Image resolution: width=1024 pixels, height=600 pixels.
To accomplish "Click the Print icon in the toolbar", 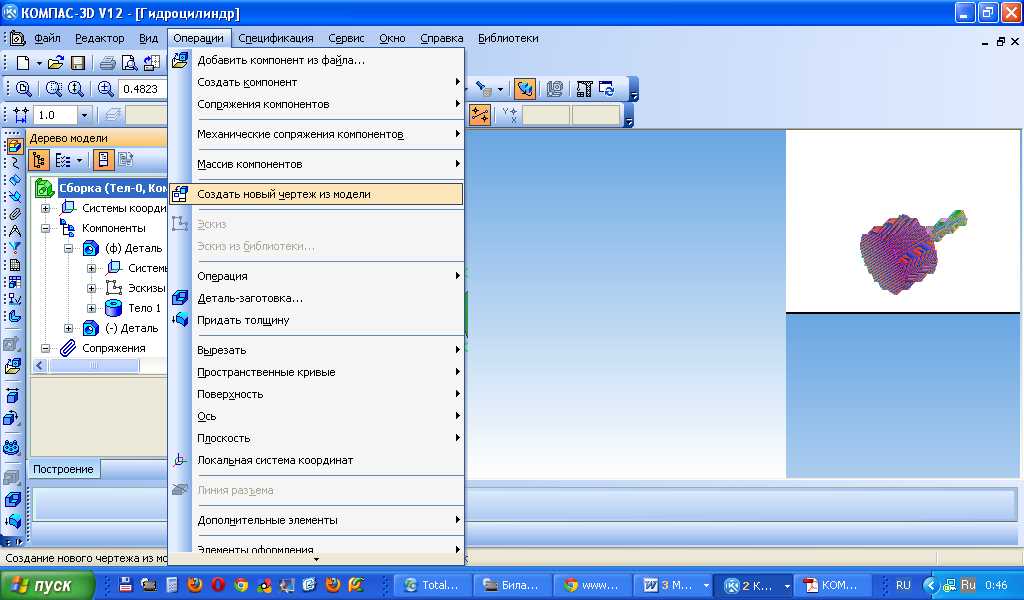I will (x=108, y=63).
